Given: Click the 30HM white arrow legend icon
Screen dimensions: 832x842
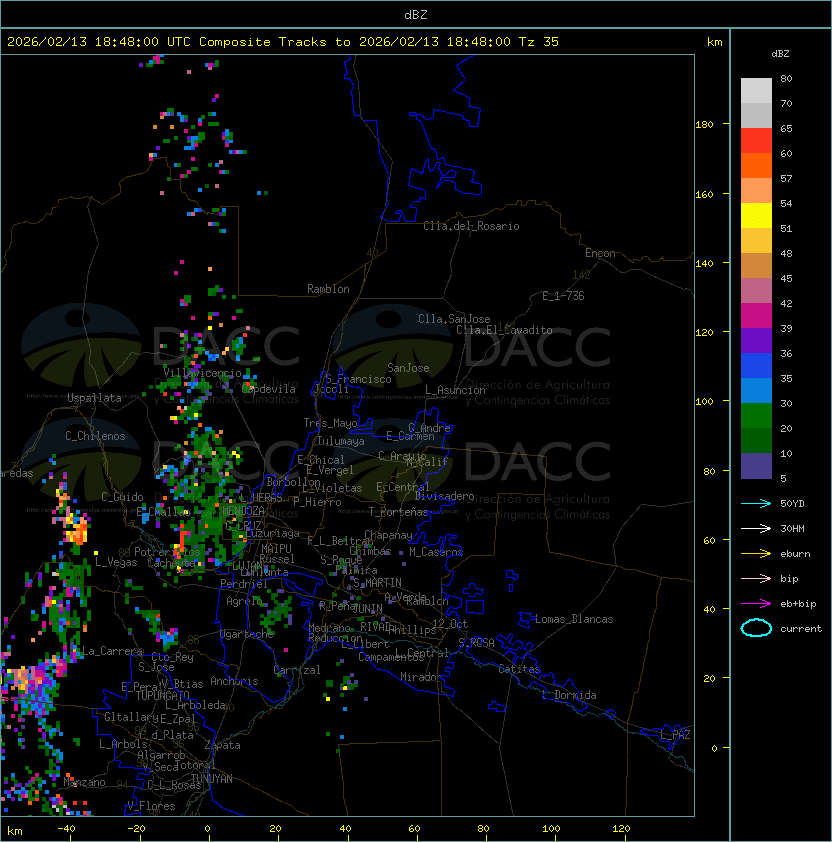Looking at the screenshot, I should (x=756, y=528).
